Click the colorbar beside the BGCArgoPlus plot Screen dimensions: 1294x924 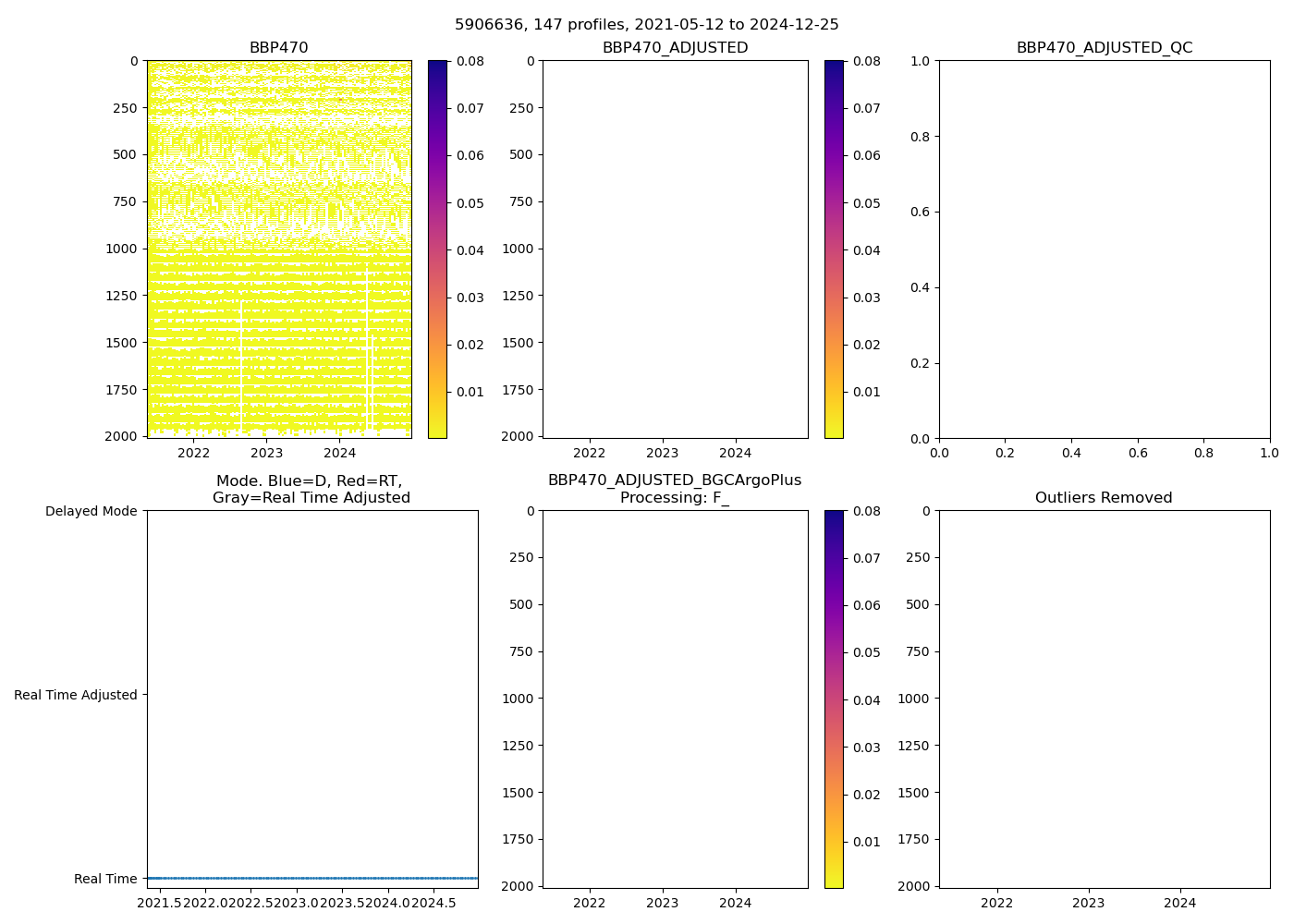(834, 699)
